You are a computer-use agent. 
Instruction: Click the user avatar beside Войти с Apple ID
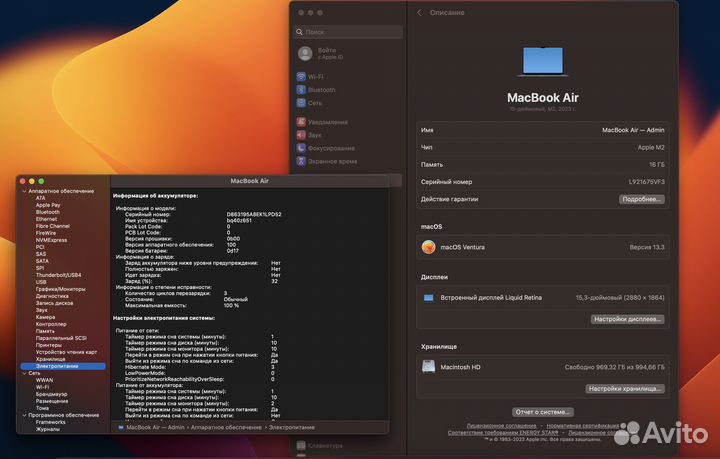pyautogui.click(x=305, y=54)
